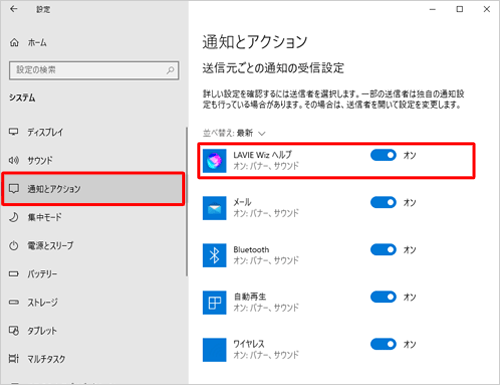Open Bluetooth notification settings entry
This screenshot has height=385, width=500.
pos(336,256)
